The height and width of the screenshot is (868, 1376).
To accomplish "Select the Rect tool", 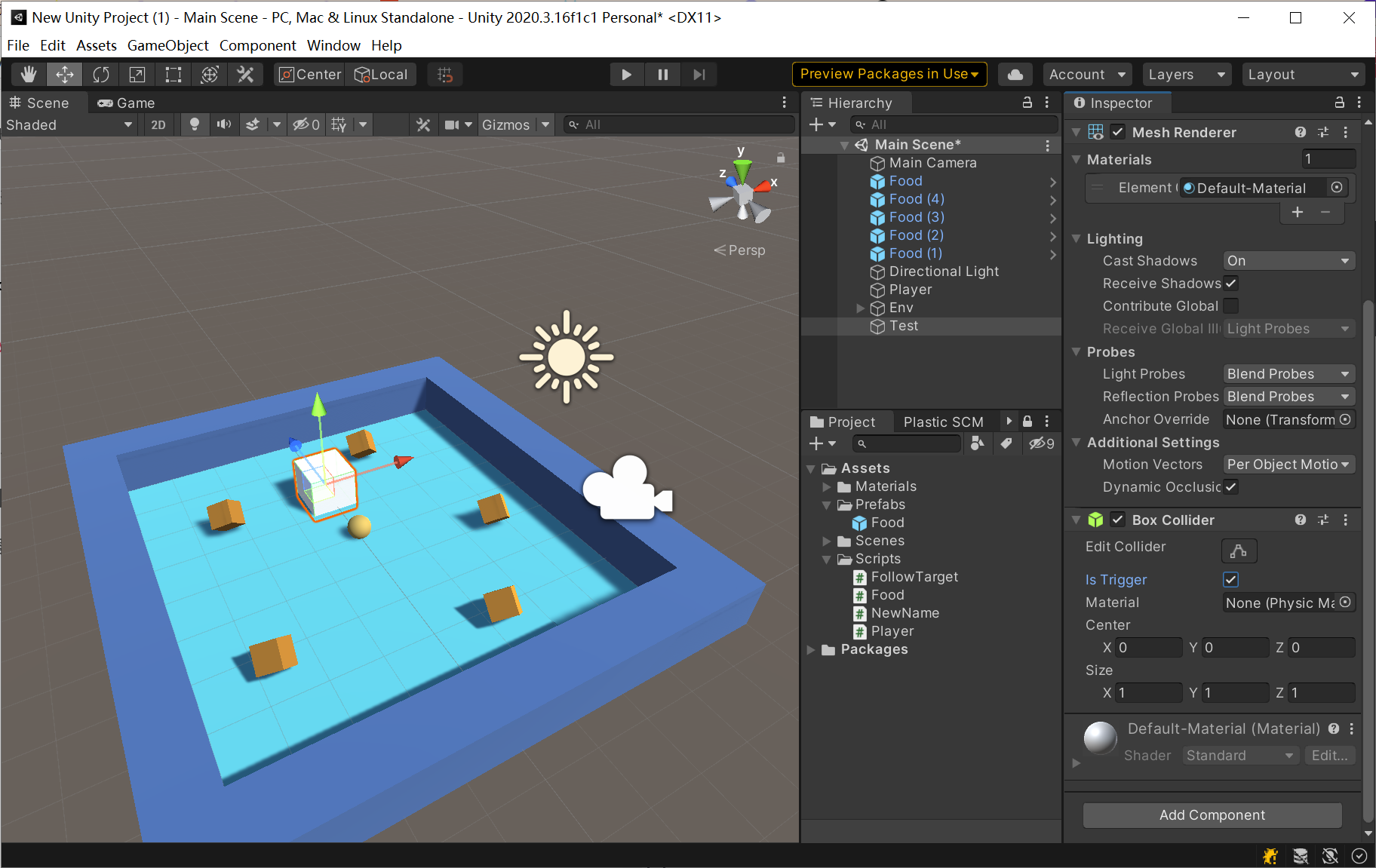I will tap(174, 75).
